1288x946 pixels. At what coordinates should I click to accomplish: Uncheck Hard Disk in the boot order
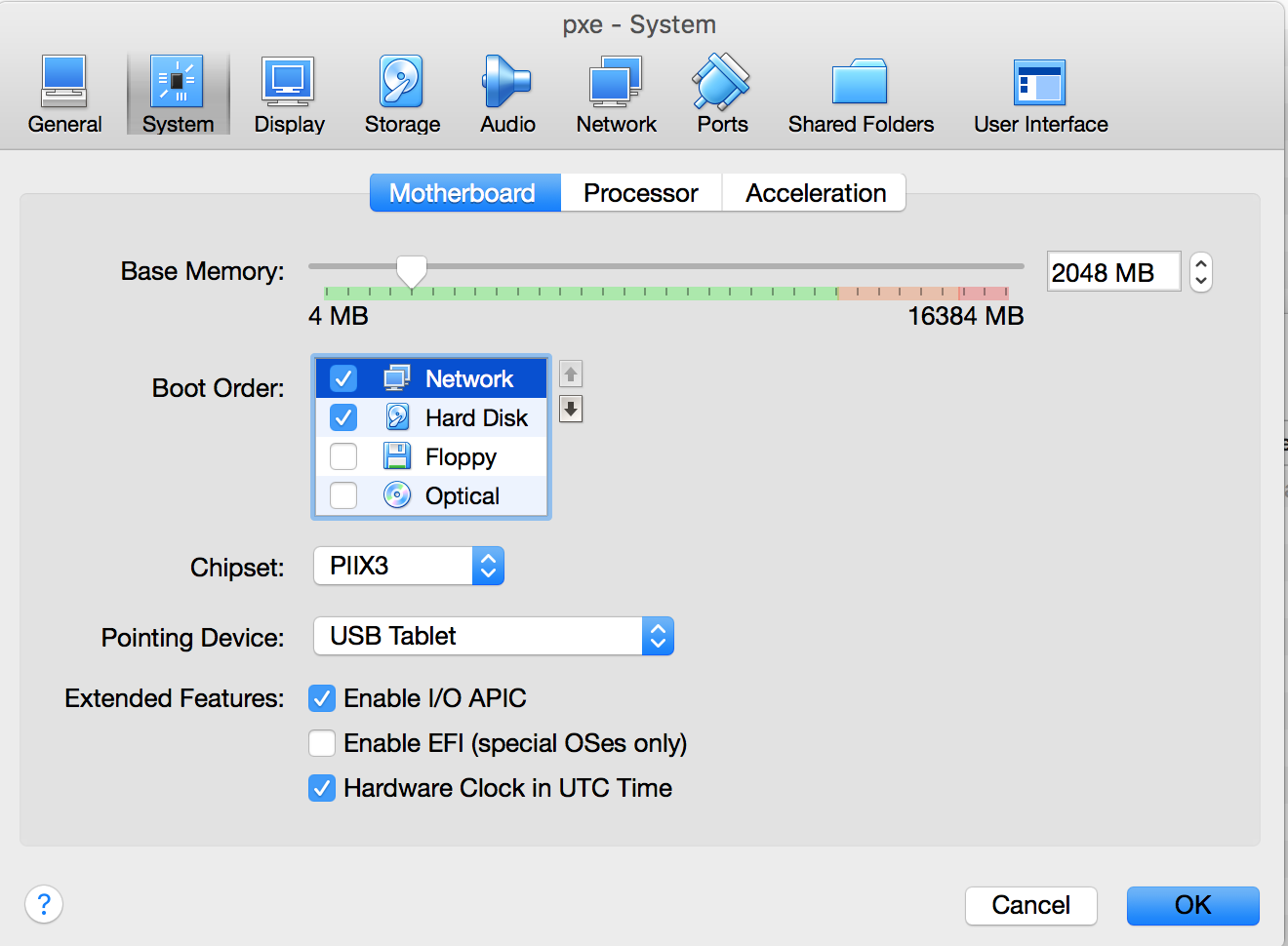pyautogui.click(x=343, y=417)
